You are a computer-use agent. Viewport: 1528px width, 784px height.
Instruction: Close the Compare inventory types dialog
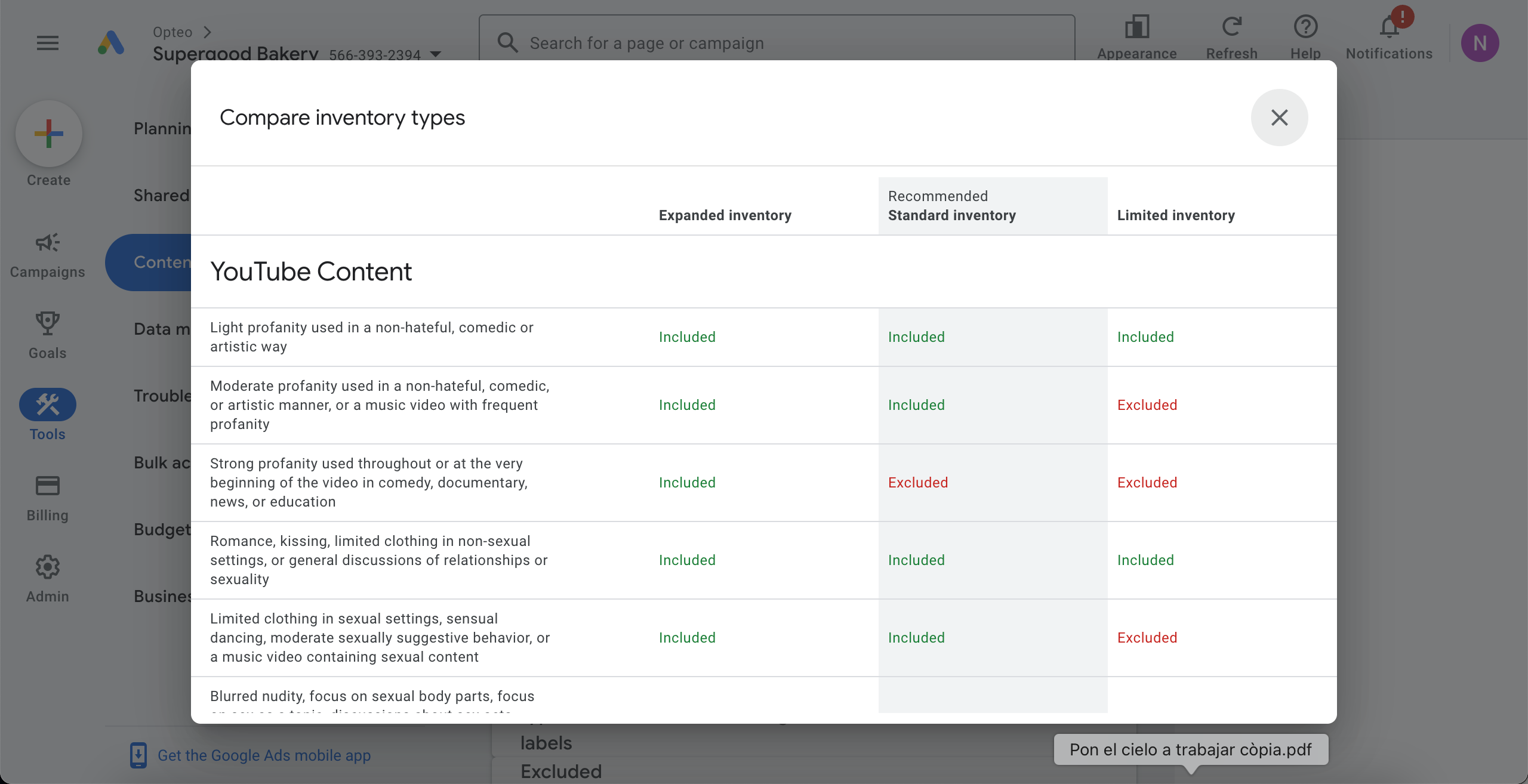[1279, 118]
